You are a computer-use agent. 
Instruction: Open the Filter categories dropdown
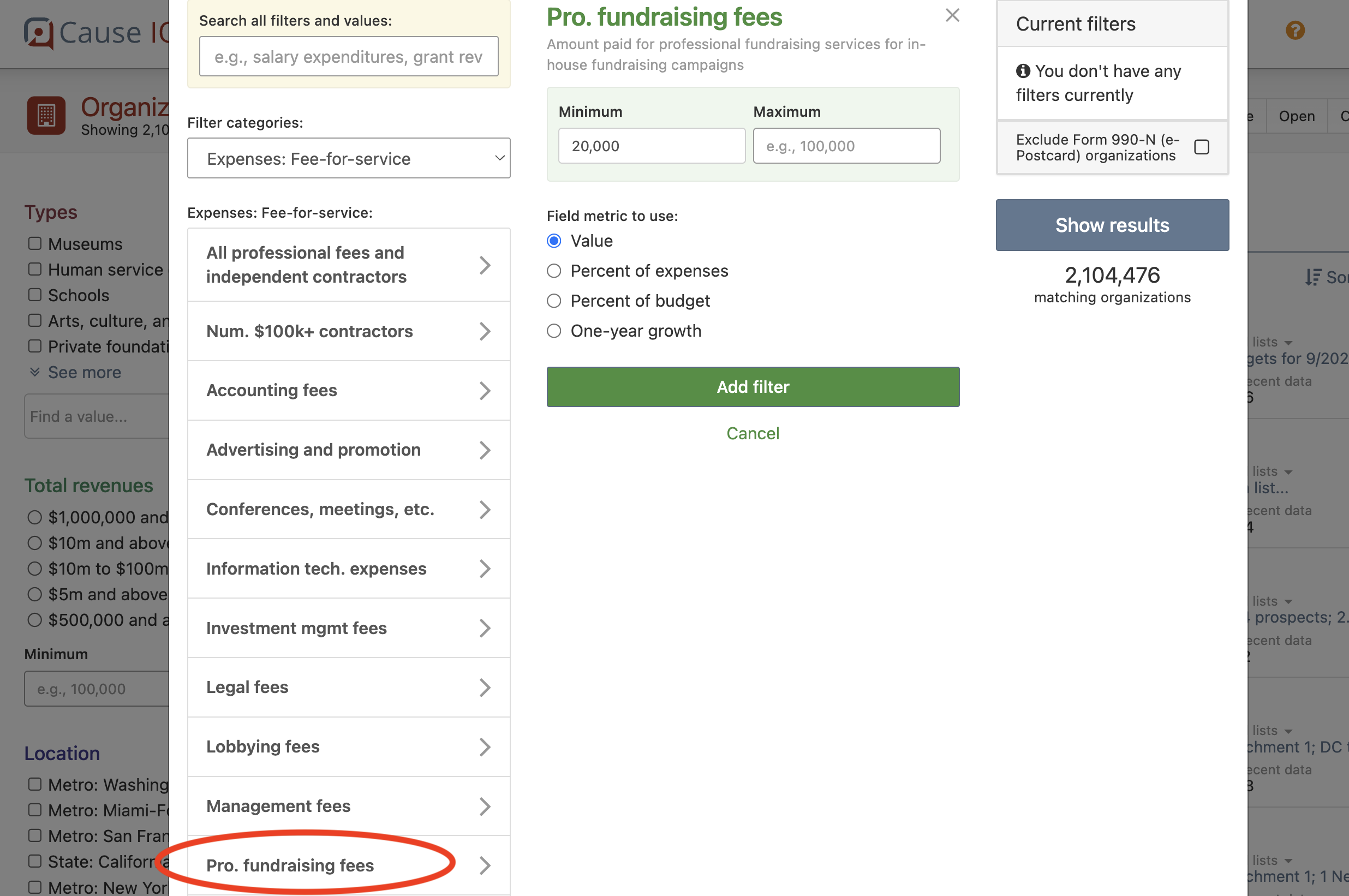point(349,158)
